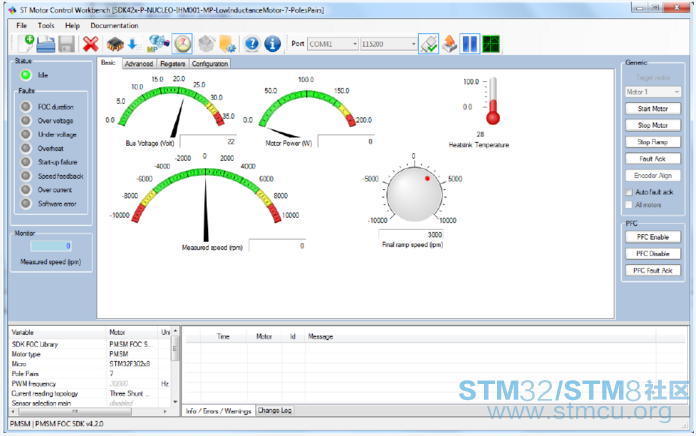Viewport: 696px width, 436px height.
Task: Click the Start Motor button
Action: [x=652, y=109]
